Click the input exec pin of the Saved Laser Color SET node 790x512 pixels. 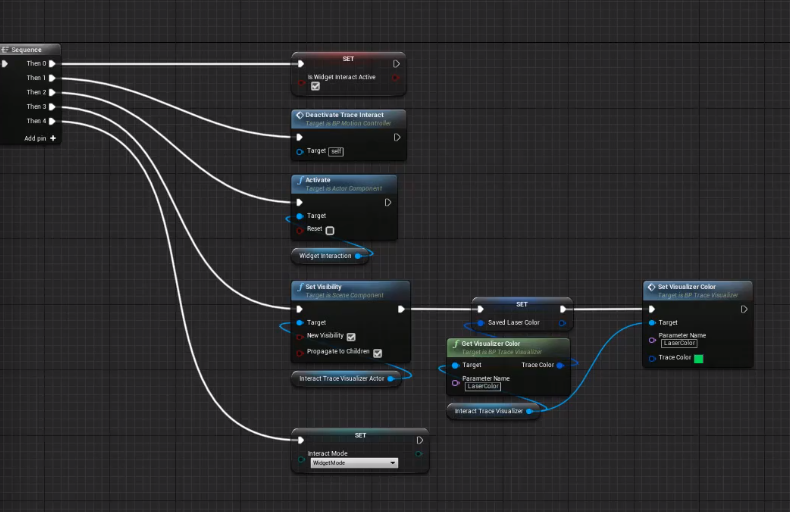point(481,309)
